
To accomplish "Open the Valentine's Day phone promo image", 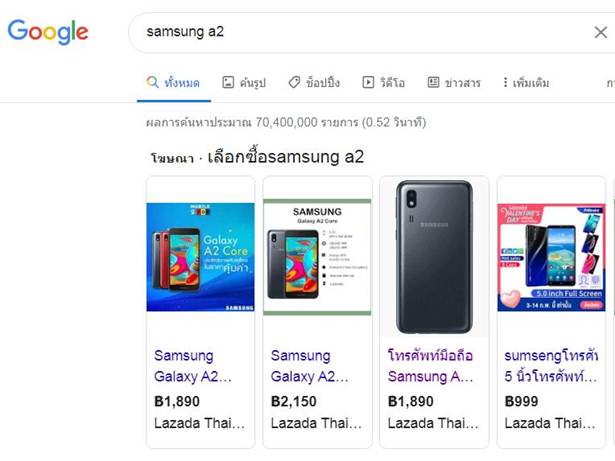I will (x=551, y=257).
